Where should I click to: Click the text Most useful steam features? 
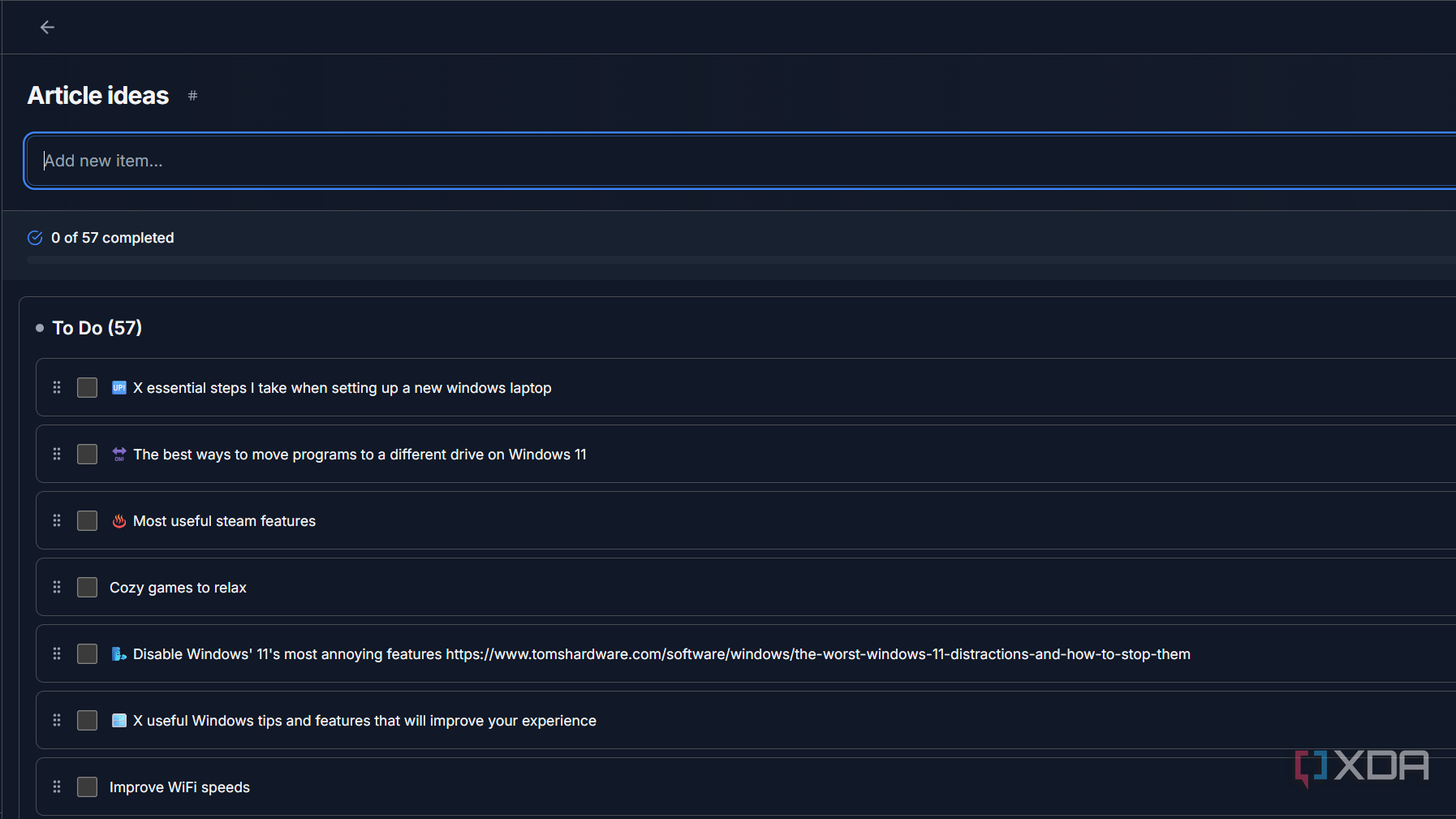click(x=224, y=521)
